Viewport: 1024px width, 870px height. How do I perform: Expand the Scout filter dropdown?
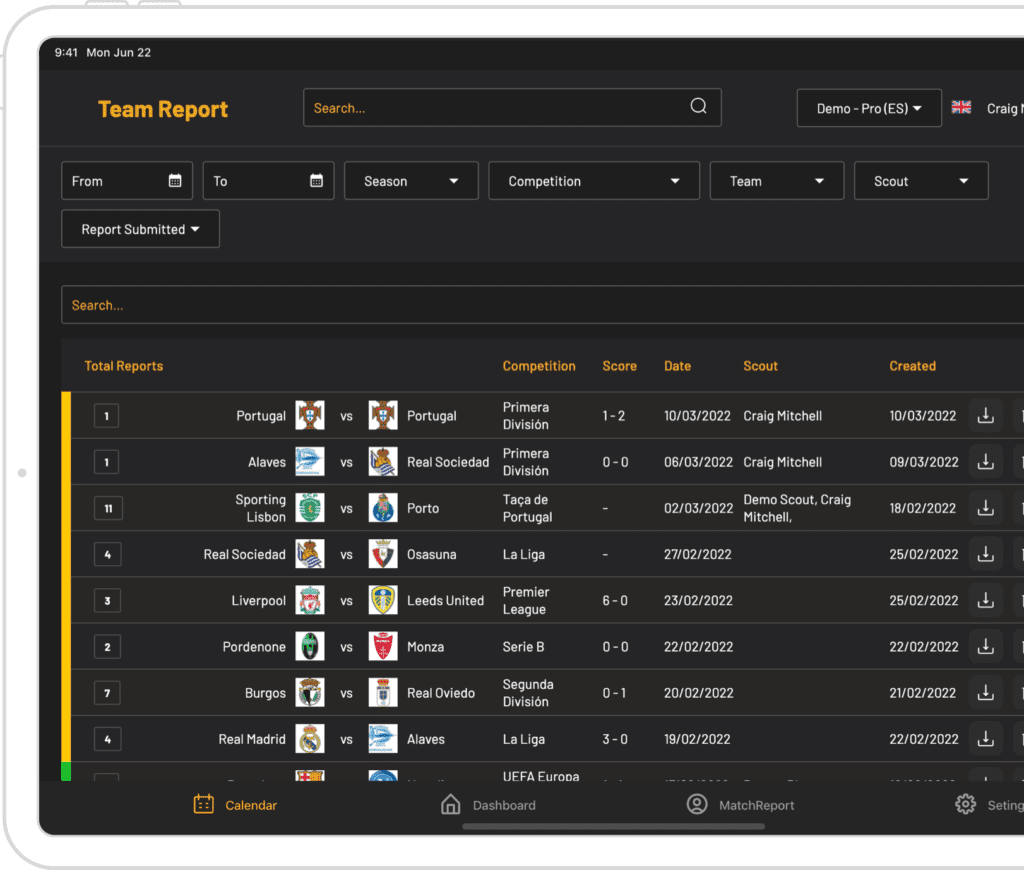pyautogui.click(x=920, y=181)
